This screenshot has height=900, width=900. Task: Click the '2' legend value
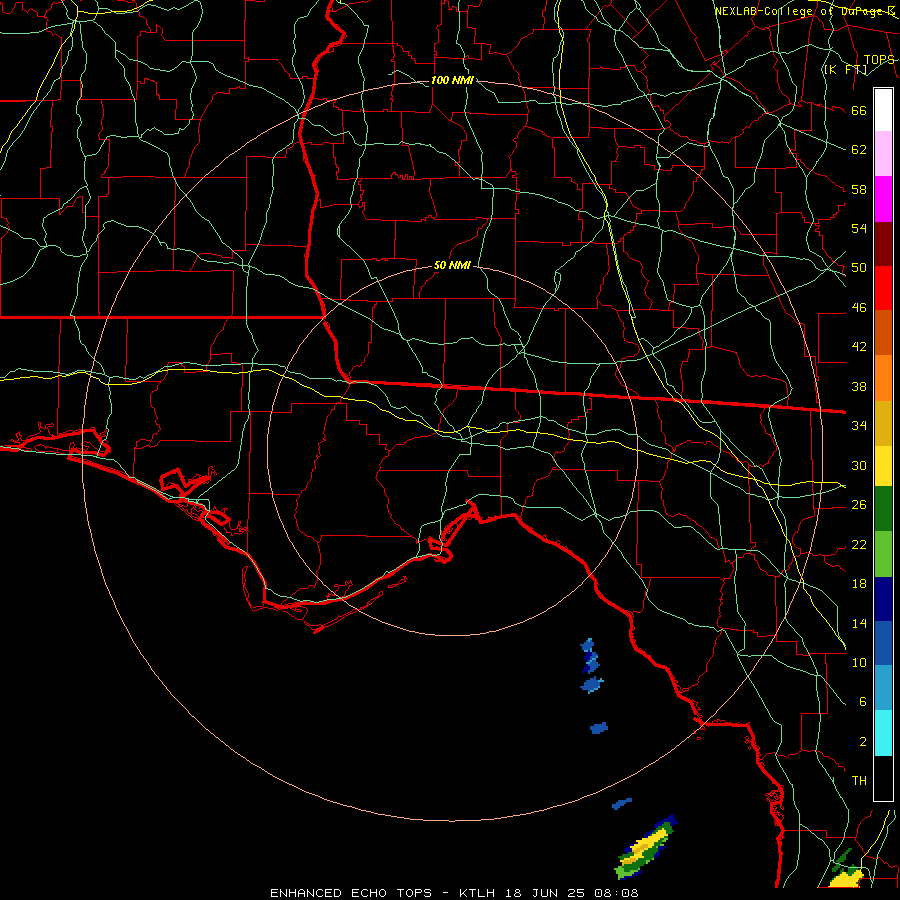pos(862,742)
